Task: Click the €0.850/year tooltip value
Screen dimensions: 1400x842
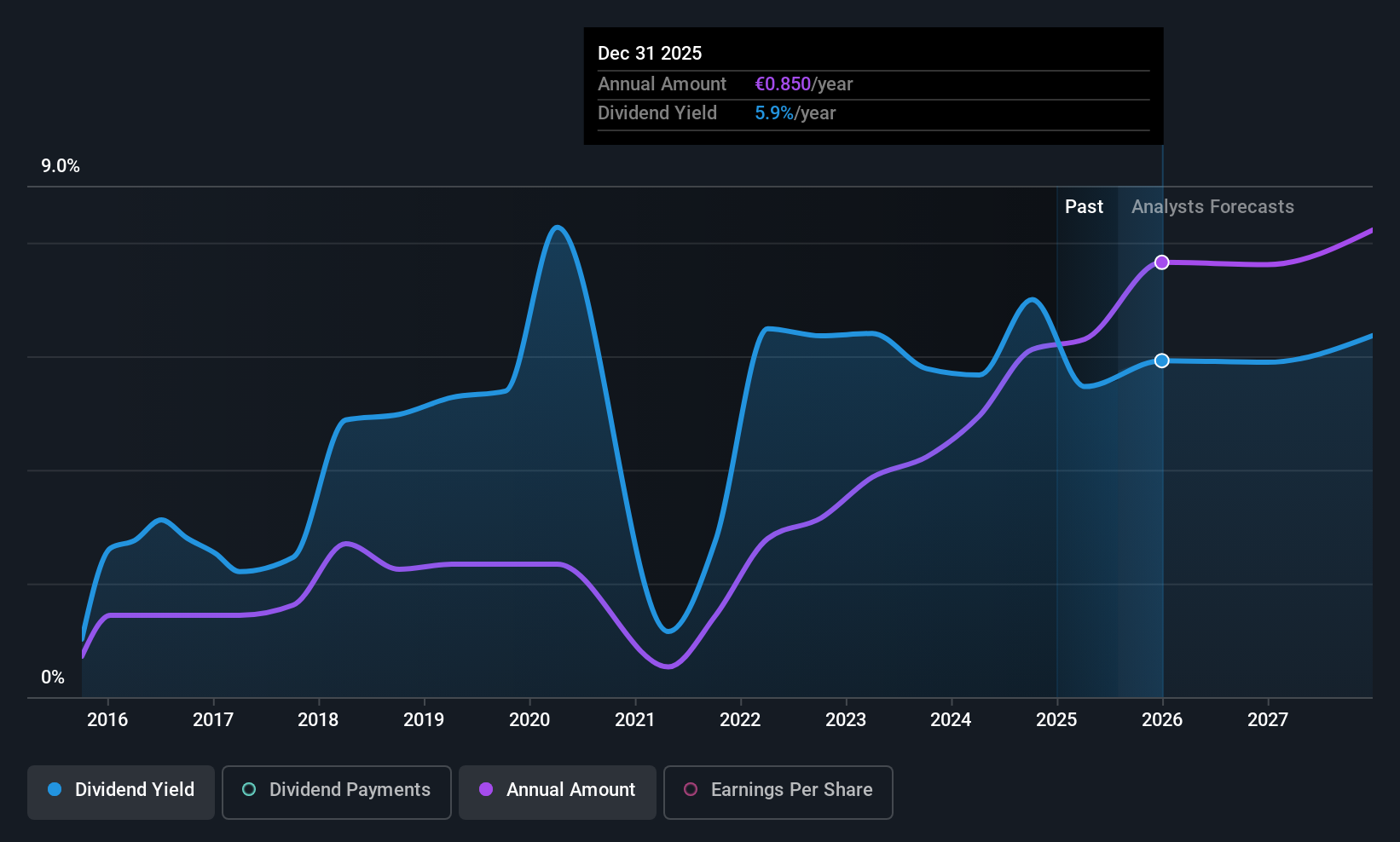Action: tap(803, 84)
